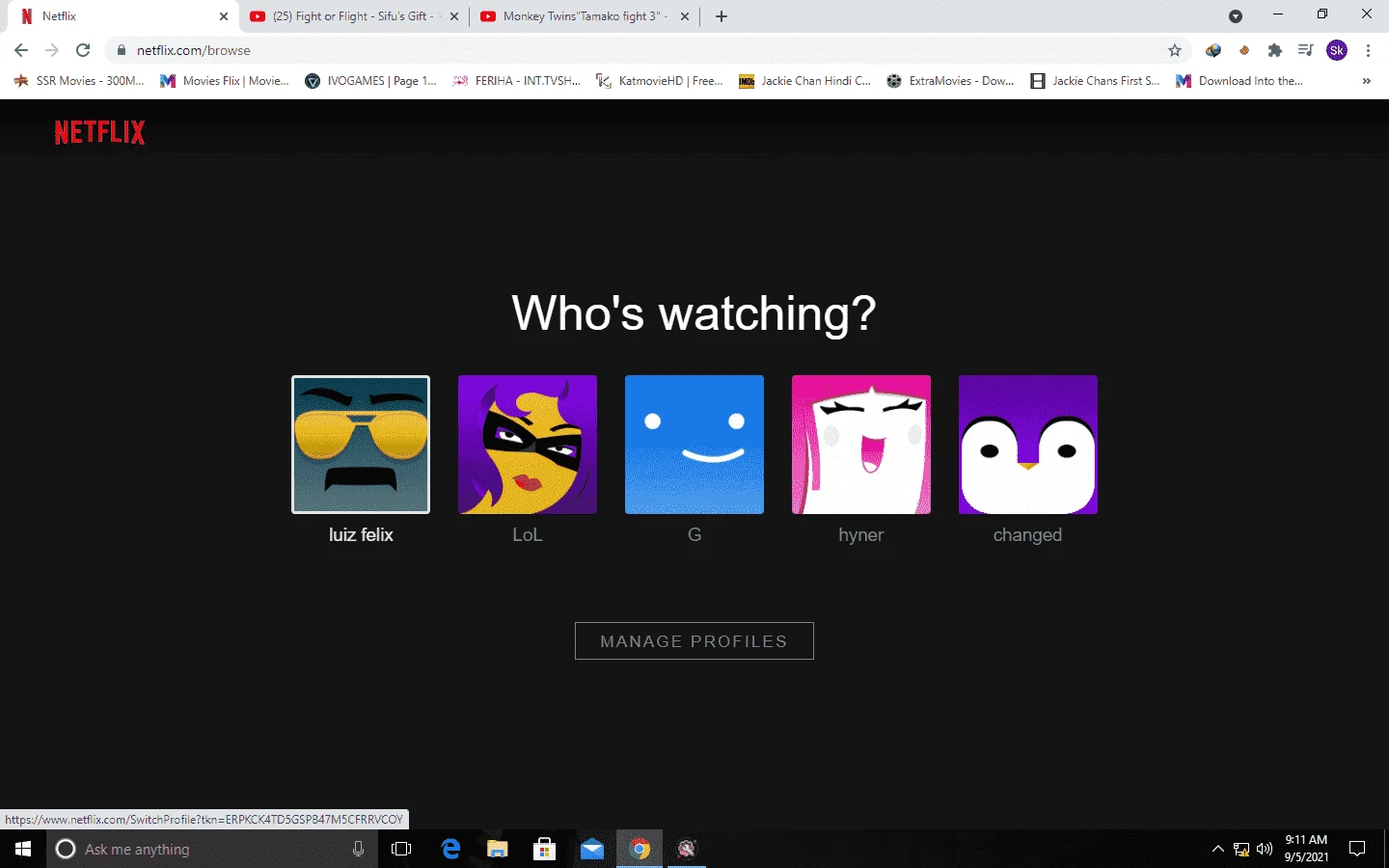Image resolution: width=1389 pixels, height=868 pixels.
Task: Show hidden system tray icons
Action: (1217, 849)
